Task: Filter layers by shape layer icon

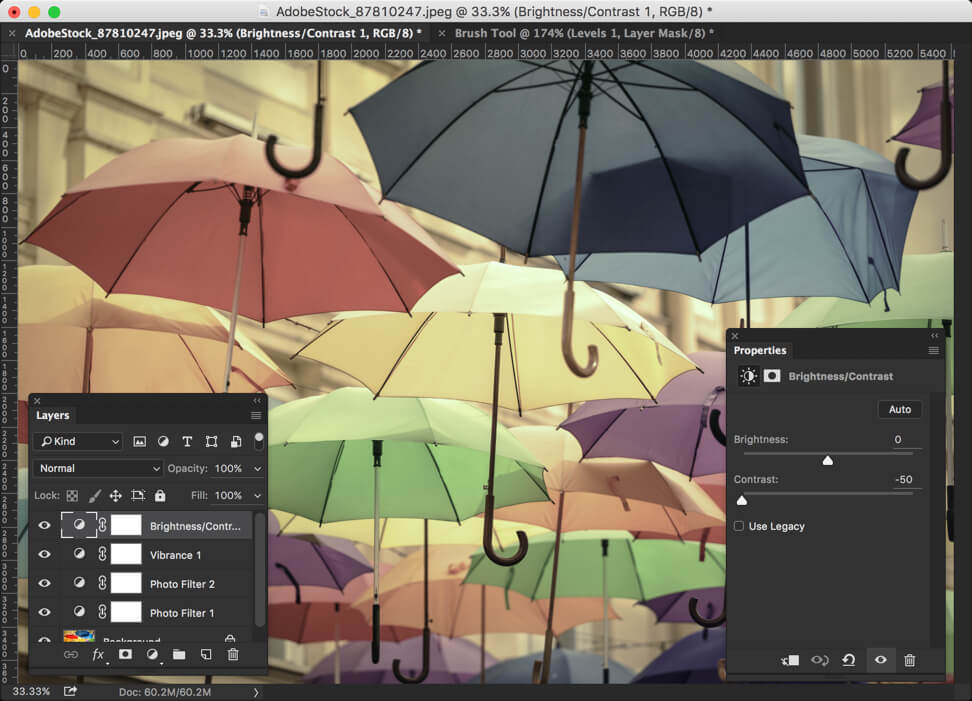Action: point(211,441)
